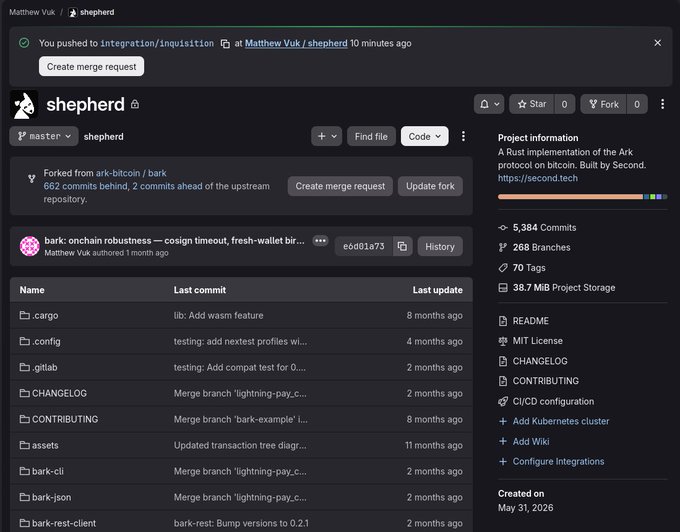Open the .config folder
The image size is (680, 532).
click(x=40, y=341)
